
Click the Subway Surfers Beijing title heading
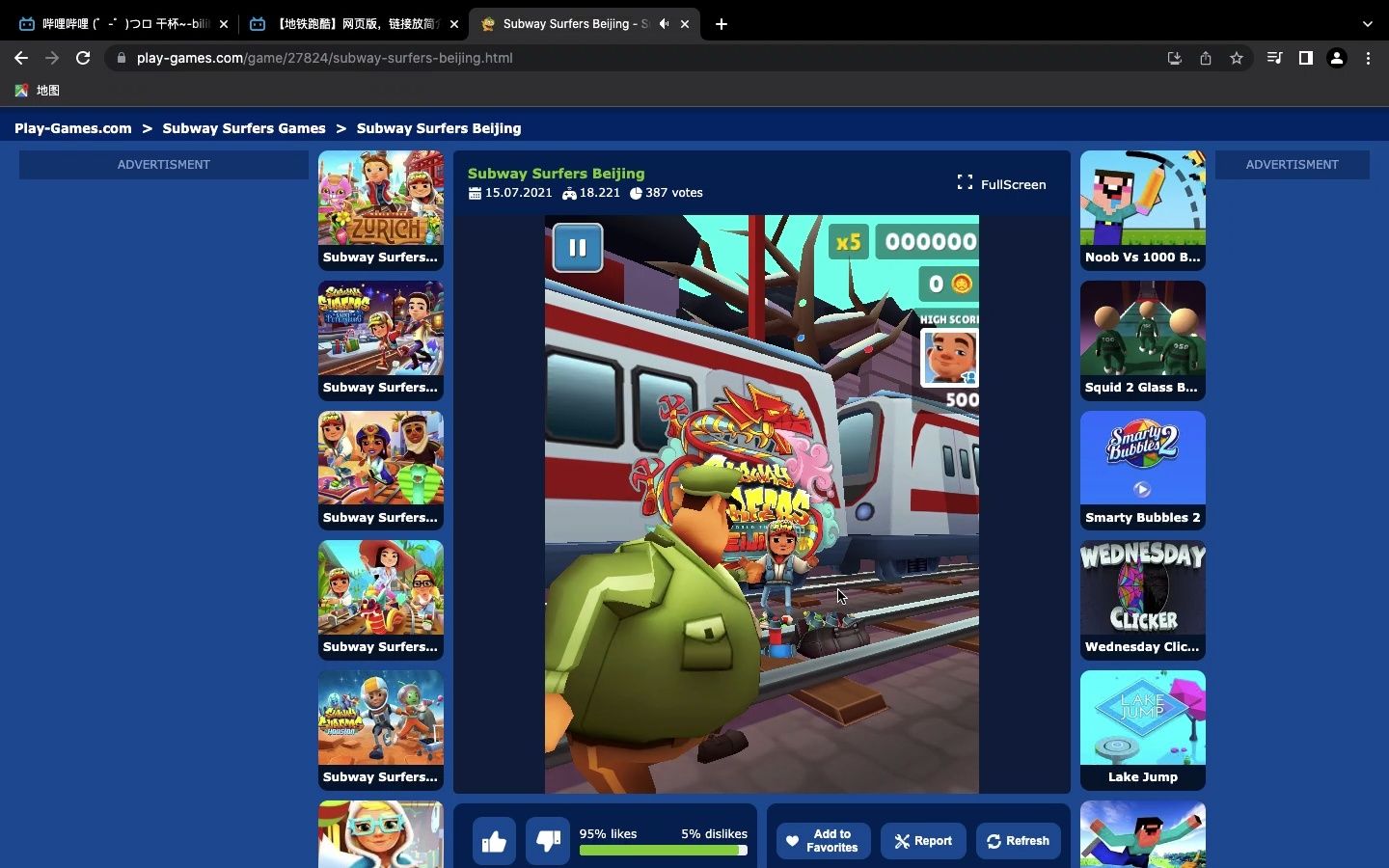click(x=557, y=174)
